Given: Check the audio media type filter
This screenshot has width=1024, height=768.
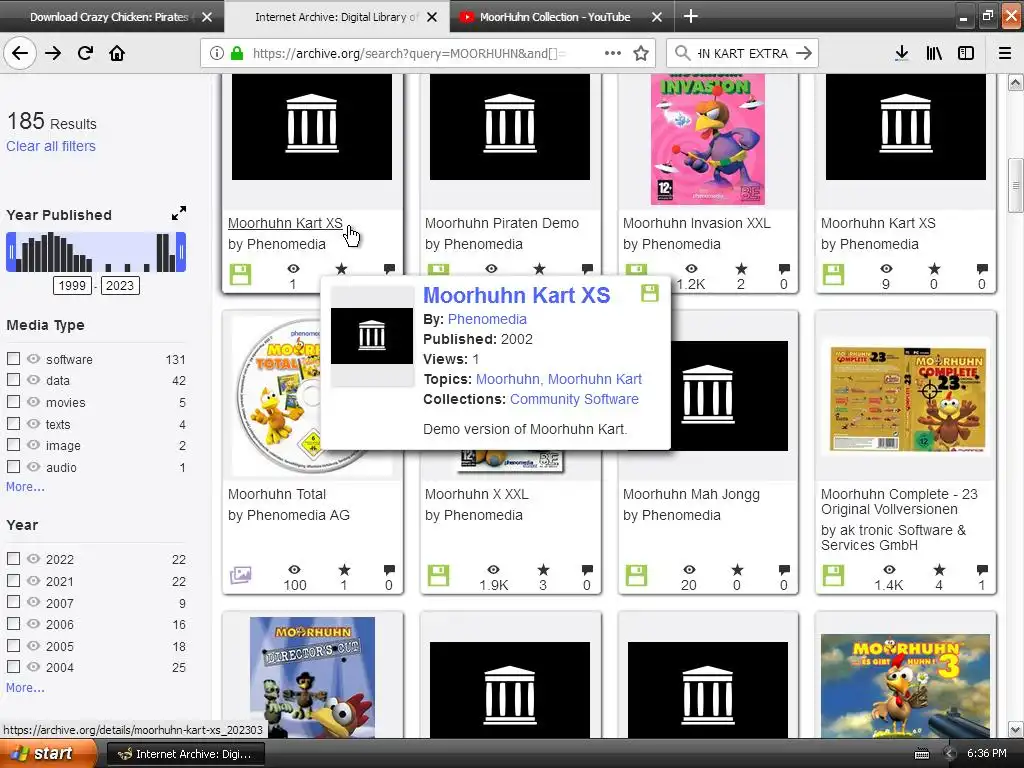Looking at the screenshot, I should pyautogui.click(x=13, y=466).
